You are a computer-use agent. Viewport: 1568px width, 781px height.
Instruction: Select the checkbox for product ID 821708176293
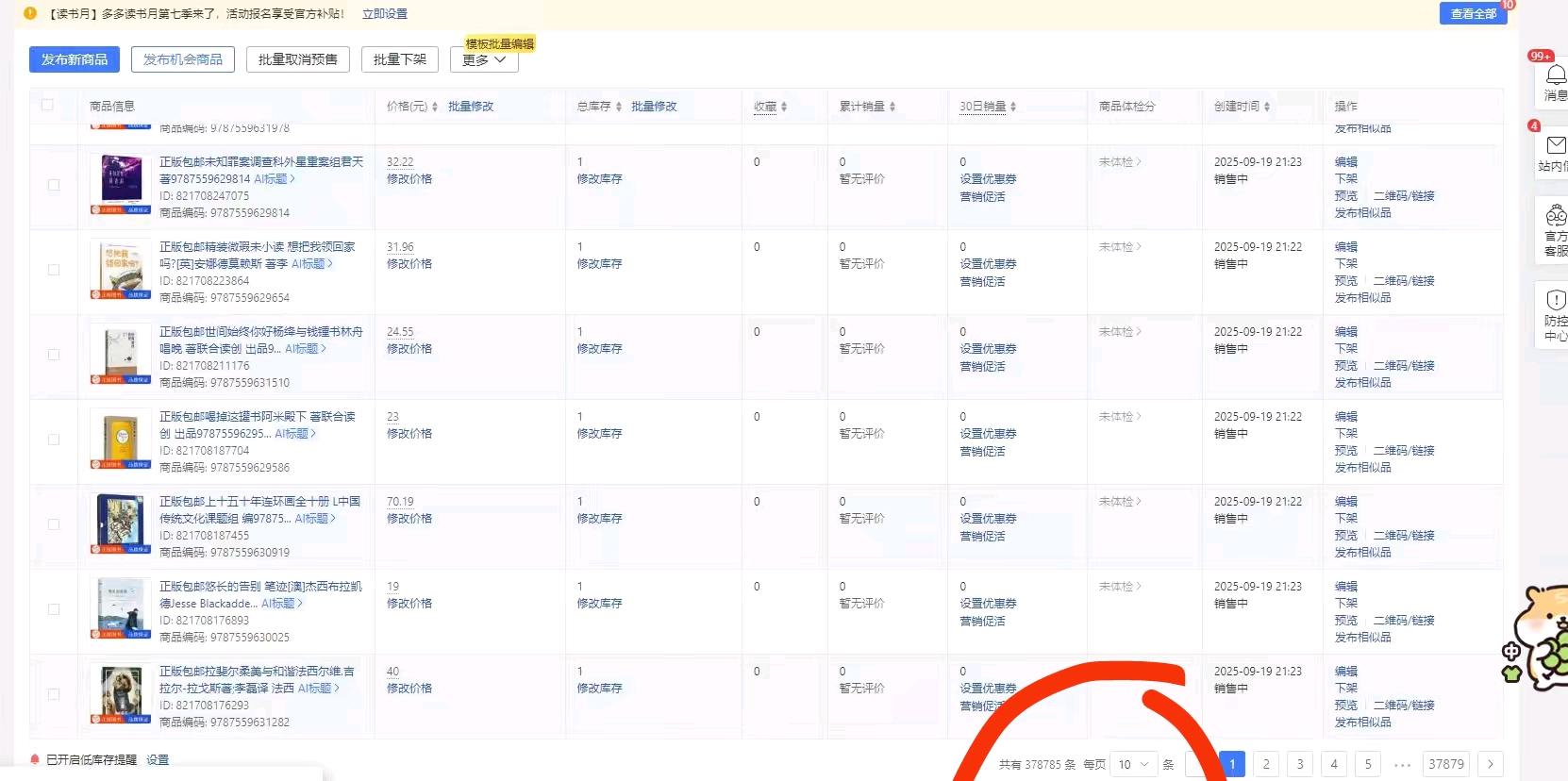[54, 694]
